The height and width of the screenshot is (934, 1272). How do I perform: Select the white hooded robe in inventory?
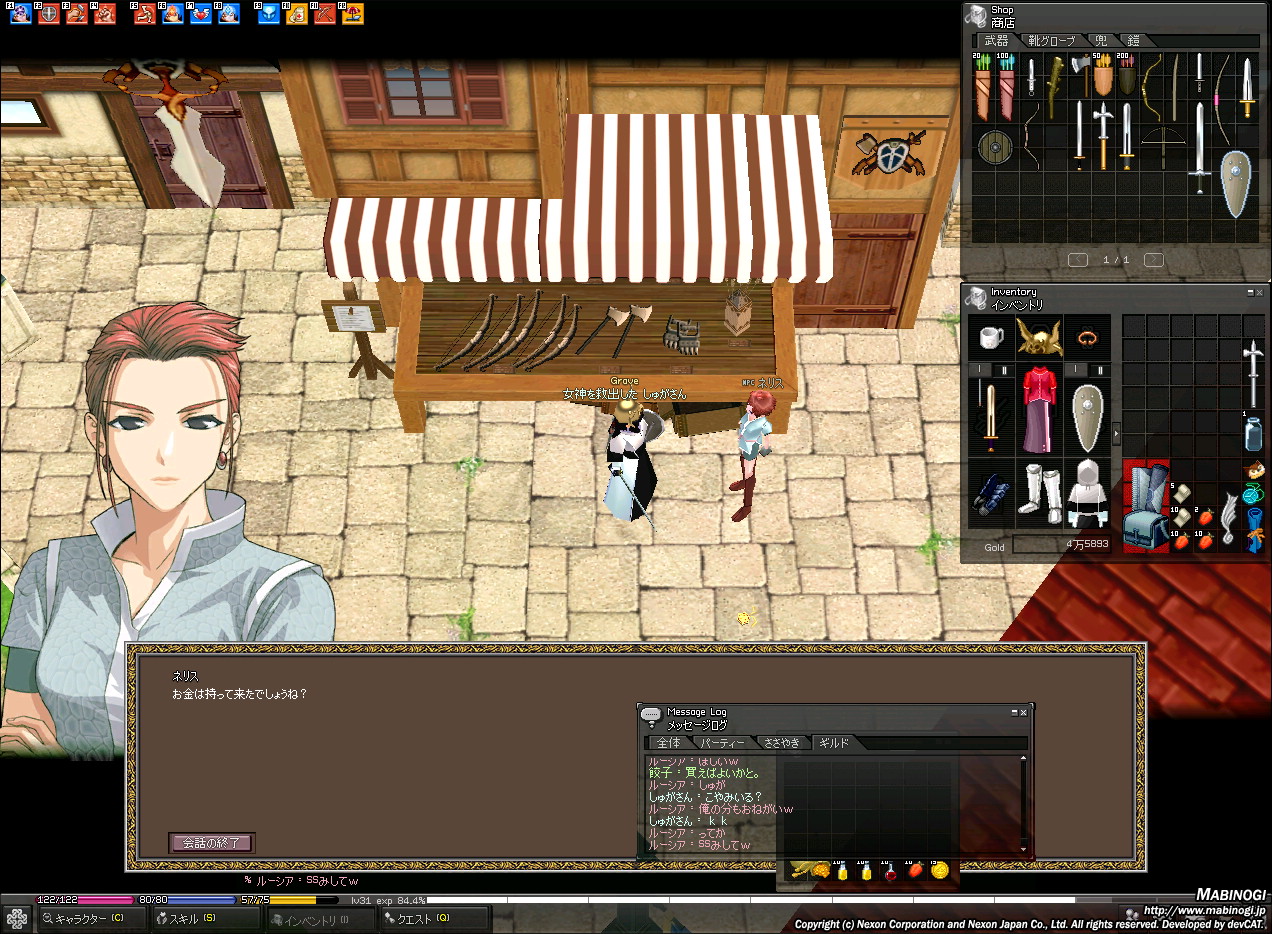click(1087, 492)
